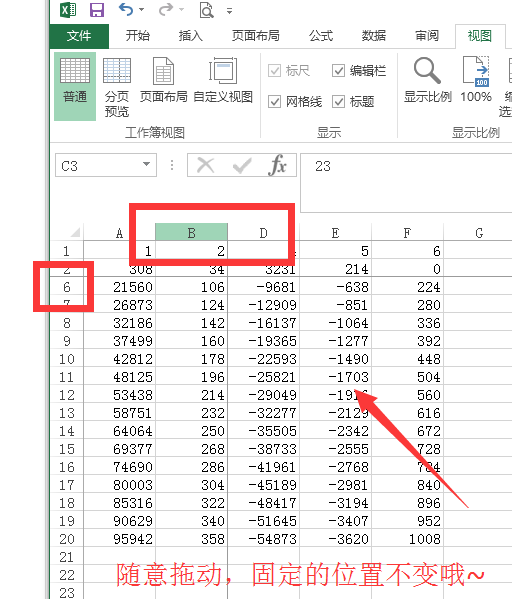Click cell containing 142

point(191,323)
